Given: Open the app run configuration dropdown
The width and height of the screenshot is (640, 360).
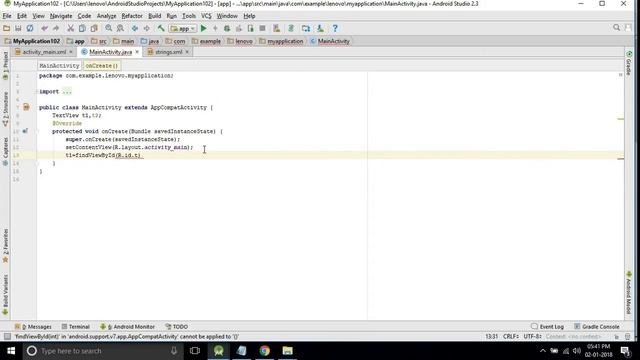Looking at the screenshot, I should coord(183,29).
